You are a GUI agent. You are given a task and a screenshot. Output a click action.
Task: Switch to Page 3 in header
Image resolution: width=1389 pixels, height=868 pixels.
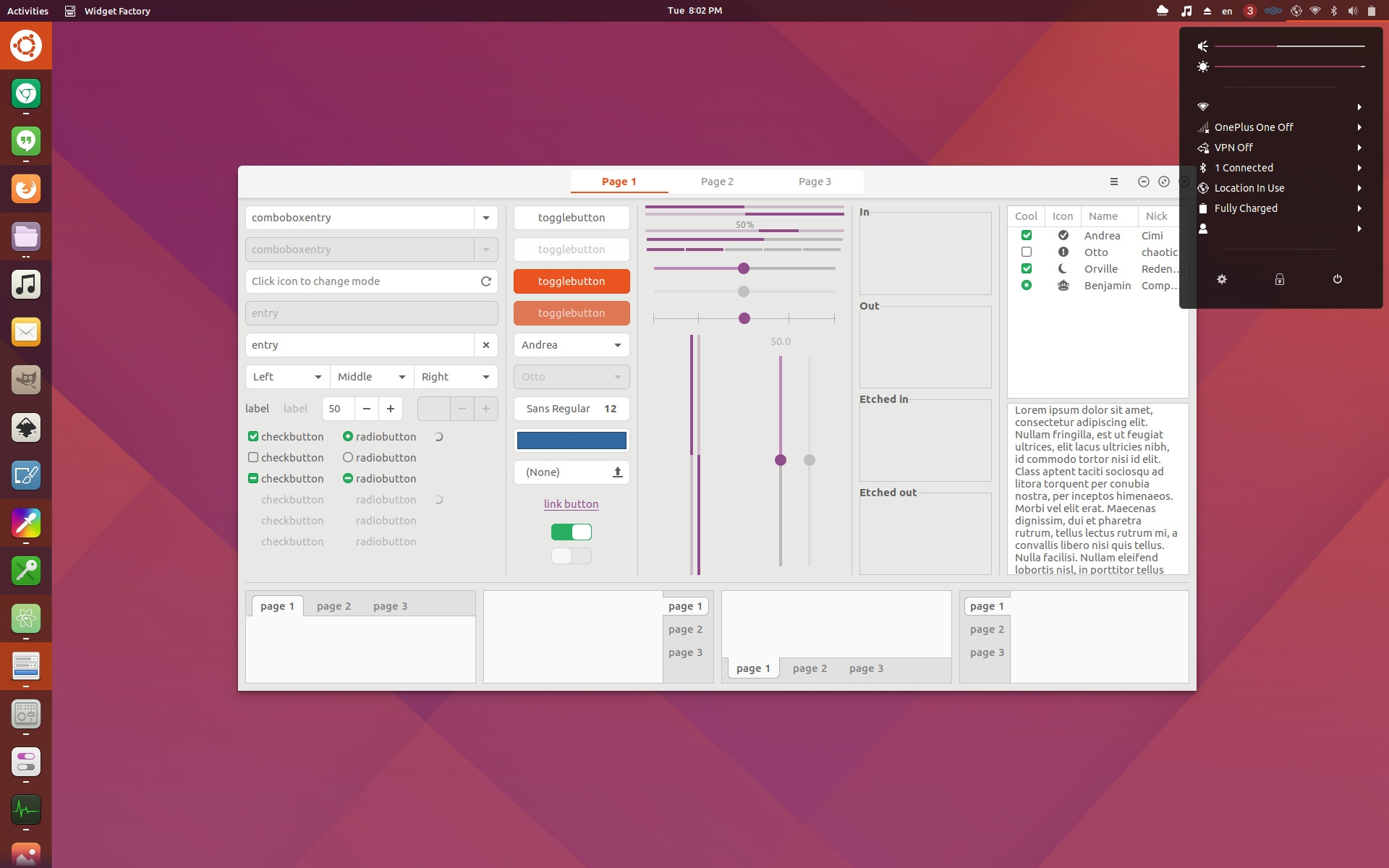[x=815, y=182]
